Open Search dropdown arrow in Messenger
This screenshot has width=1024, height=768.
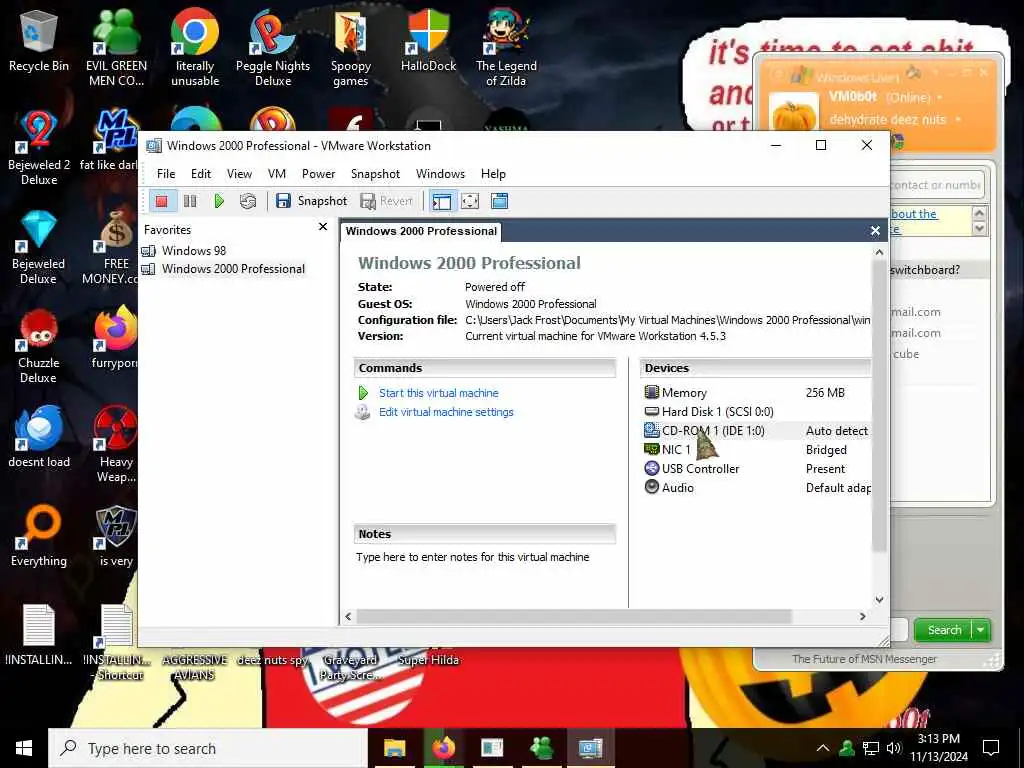pos(981,630)
